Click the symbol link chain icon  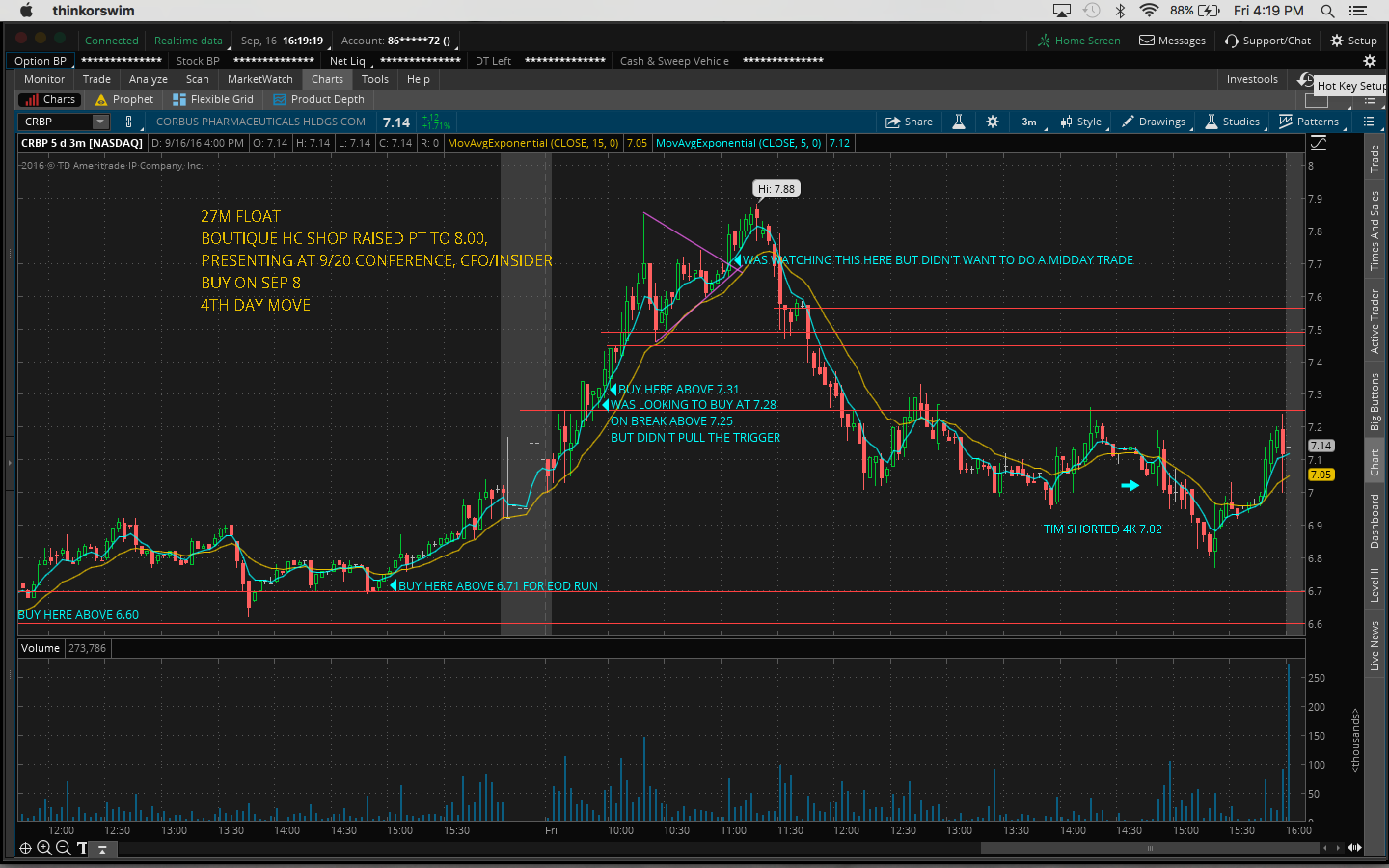tap(128, 122)
